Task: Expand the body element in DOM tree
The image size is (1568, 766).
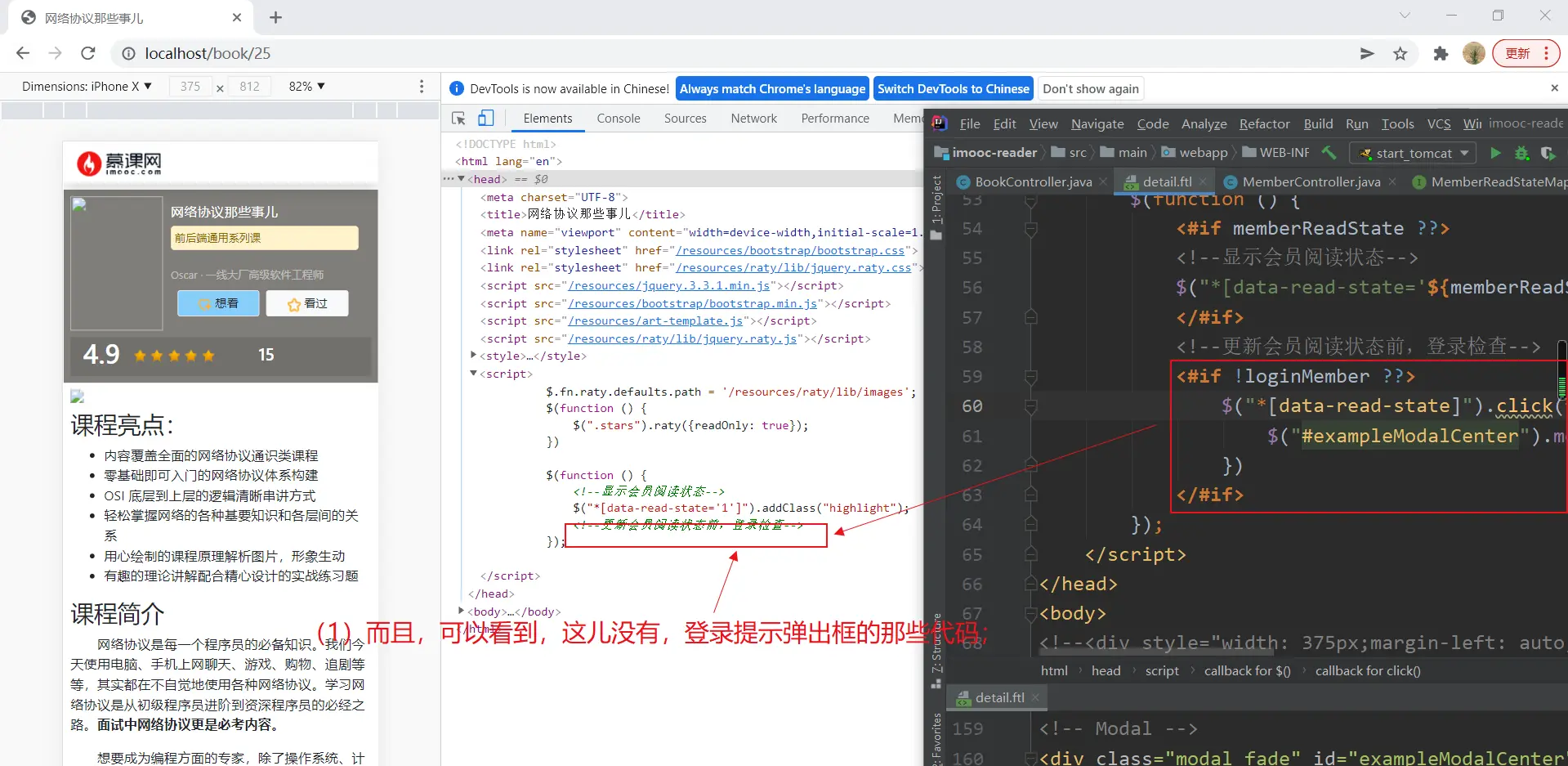Action: pyautogui.click(x=462, y=611)
